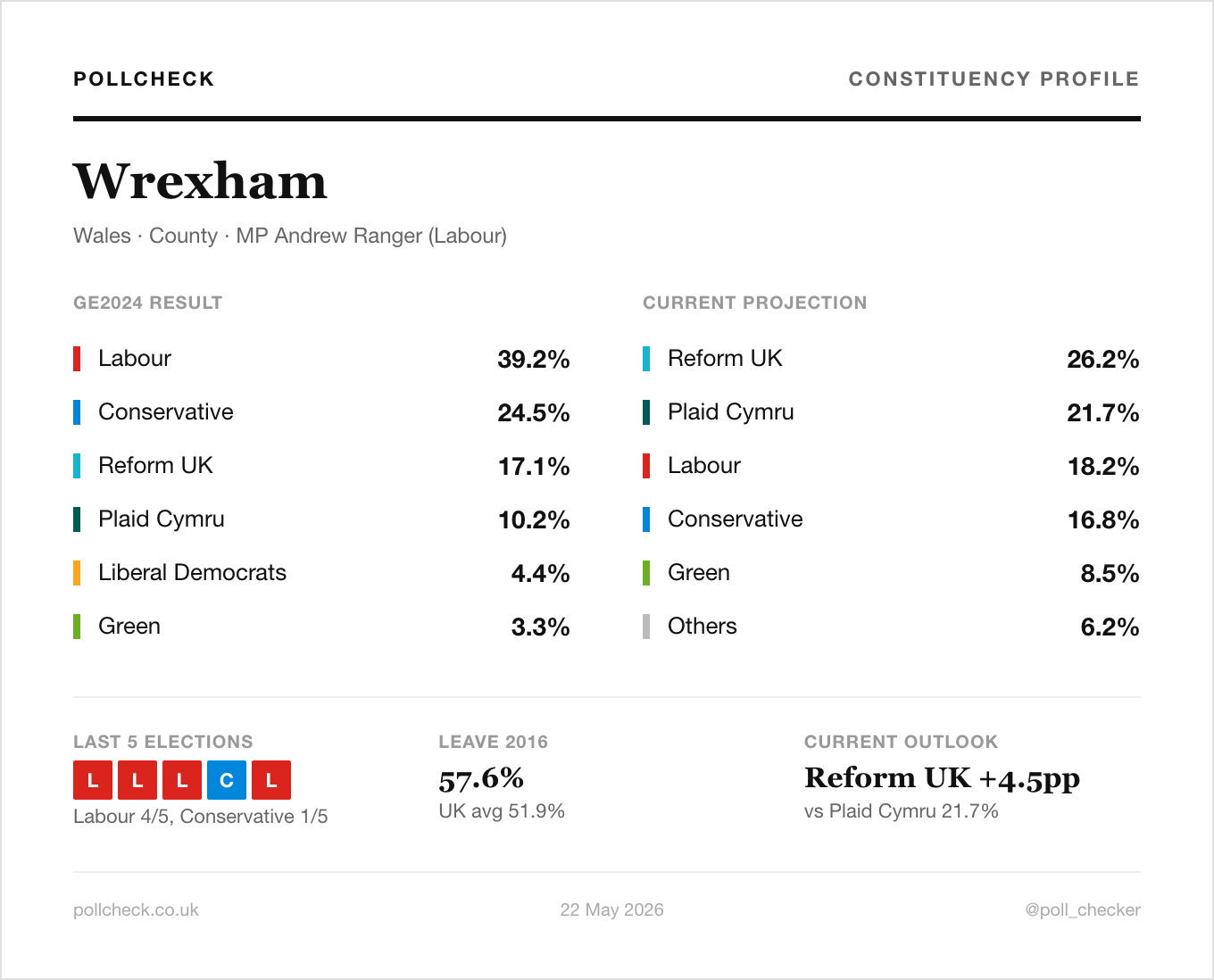Screen dimensions: 1214x980
Task: Click the Reform UK +4.5pp outlook headline
Action: (x=942, y=778)
